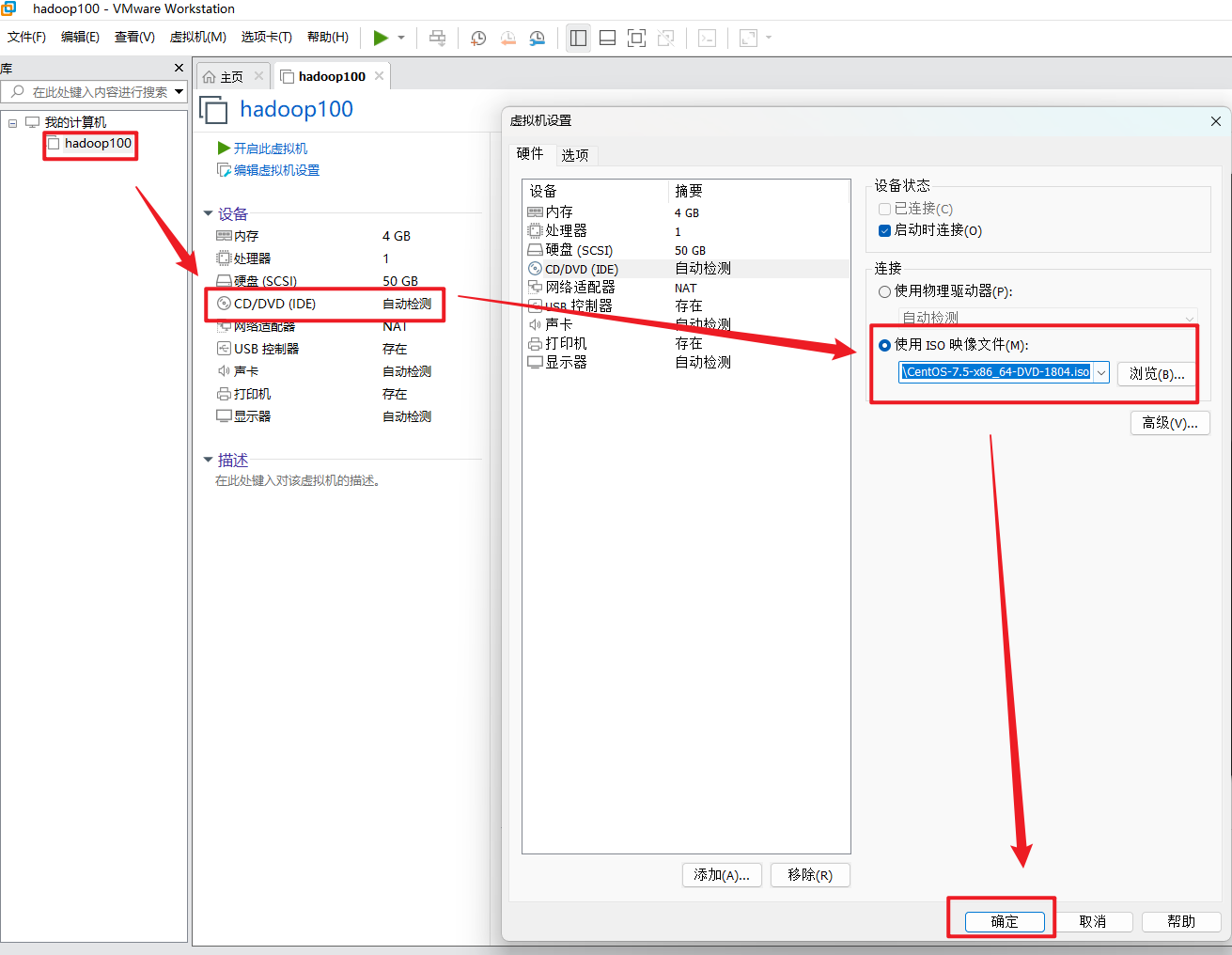
Task: Open the snapshot manager wrench icon
Action: tap(538, 38)
